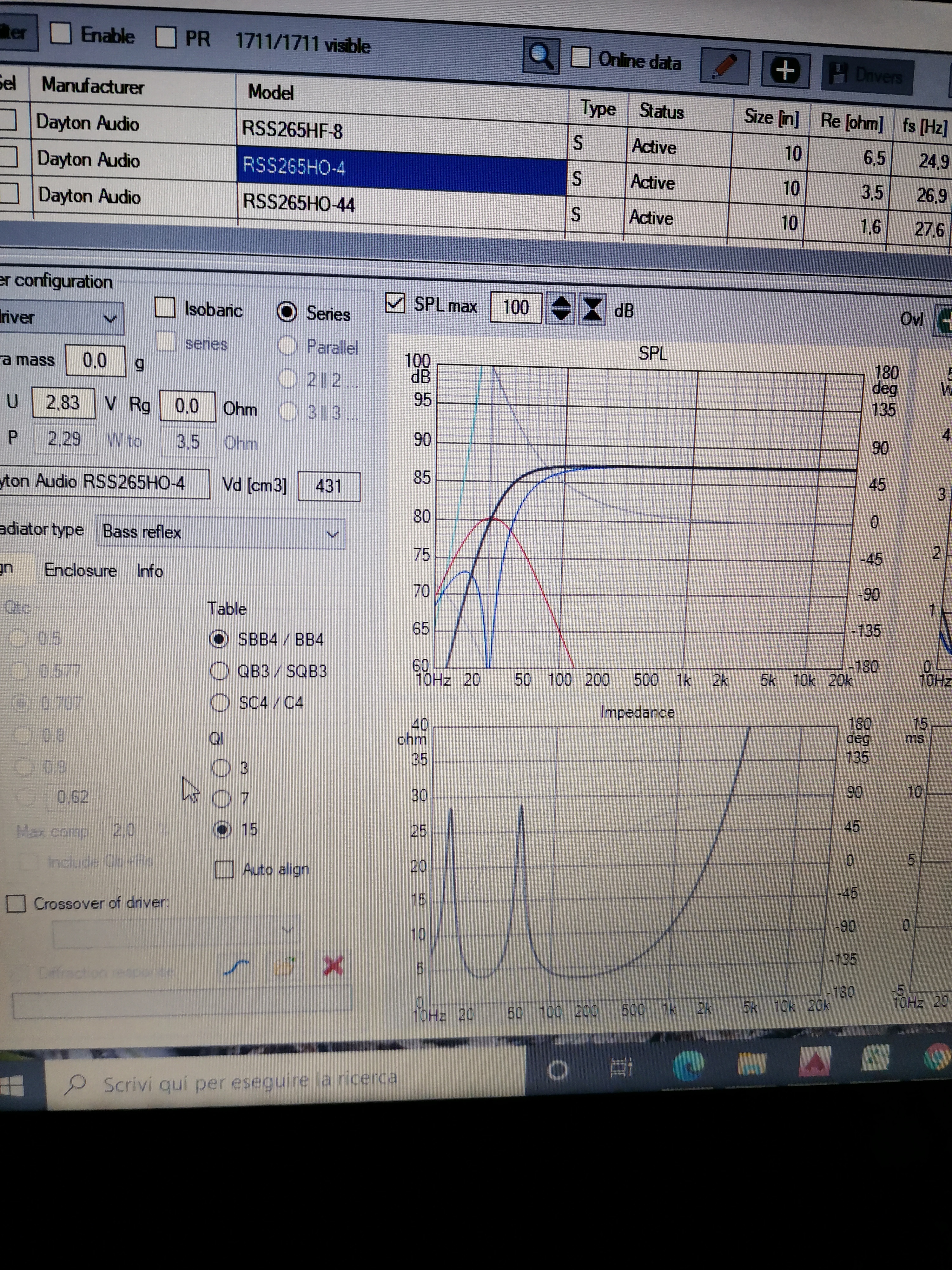The width and height of the screenshot is (952, 1270).
Task: Set Ql to 7
Action: (x=221, y=799)
